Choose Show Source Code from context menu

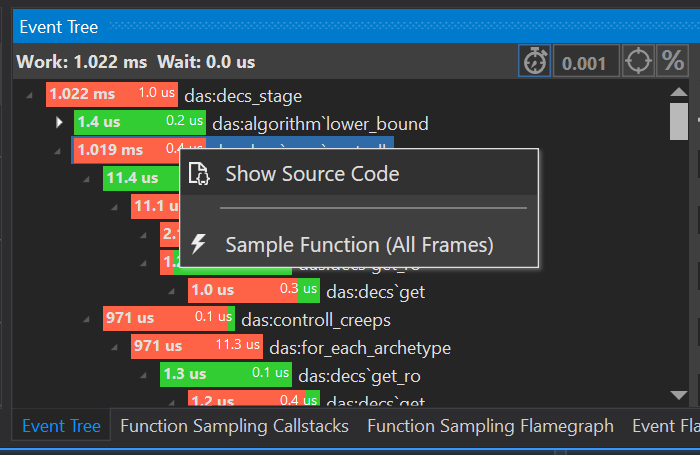(359, 174)
